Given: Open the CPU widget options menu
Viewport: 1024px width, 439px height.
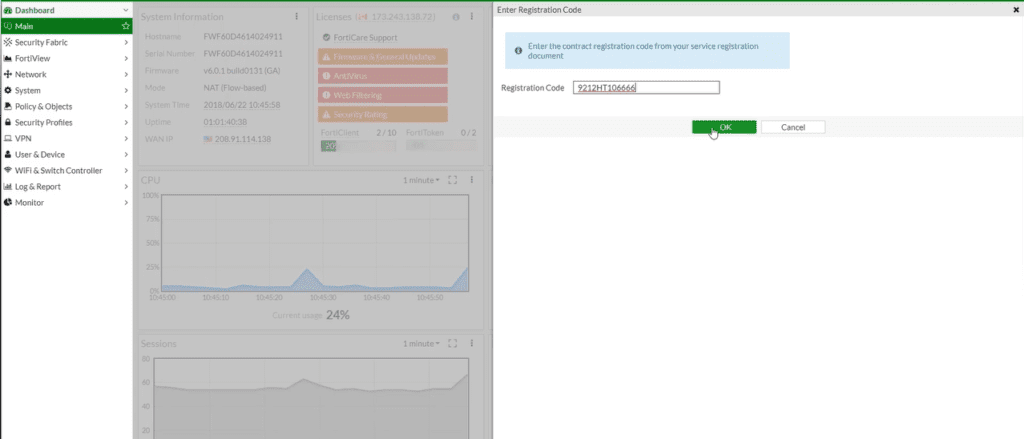Looking at the screenshot, I should pos(472,180).
